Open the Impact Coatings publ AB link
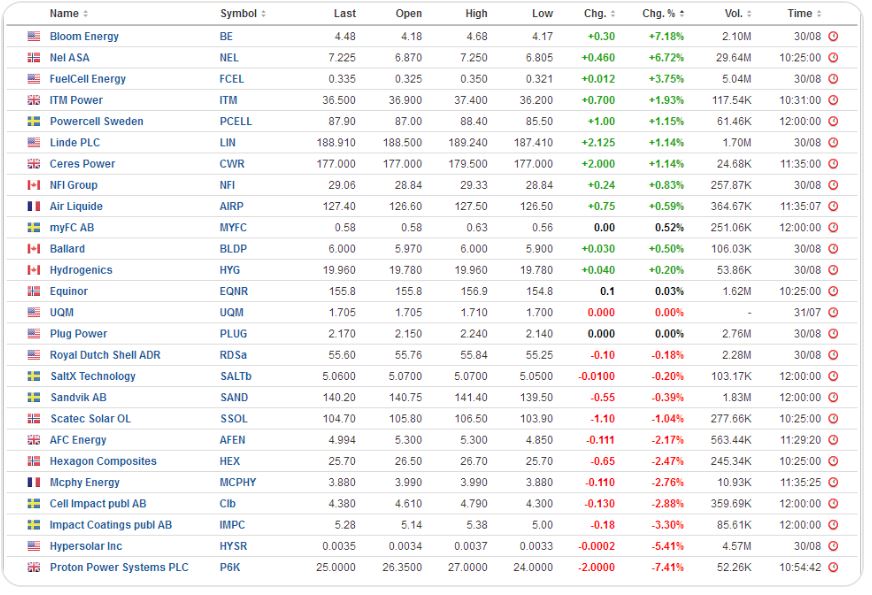Screen dimensions: 872x595 pos(111,525)
